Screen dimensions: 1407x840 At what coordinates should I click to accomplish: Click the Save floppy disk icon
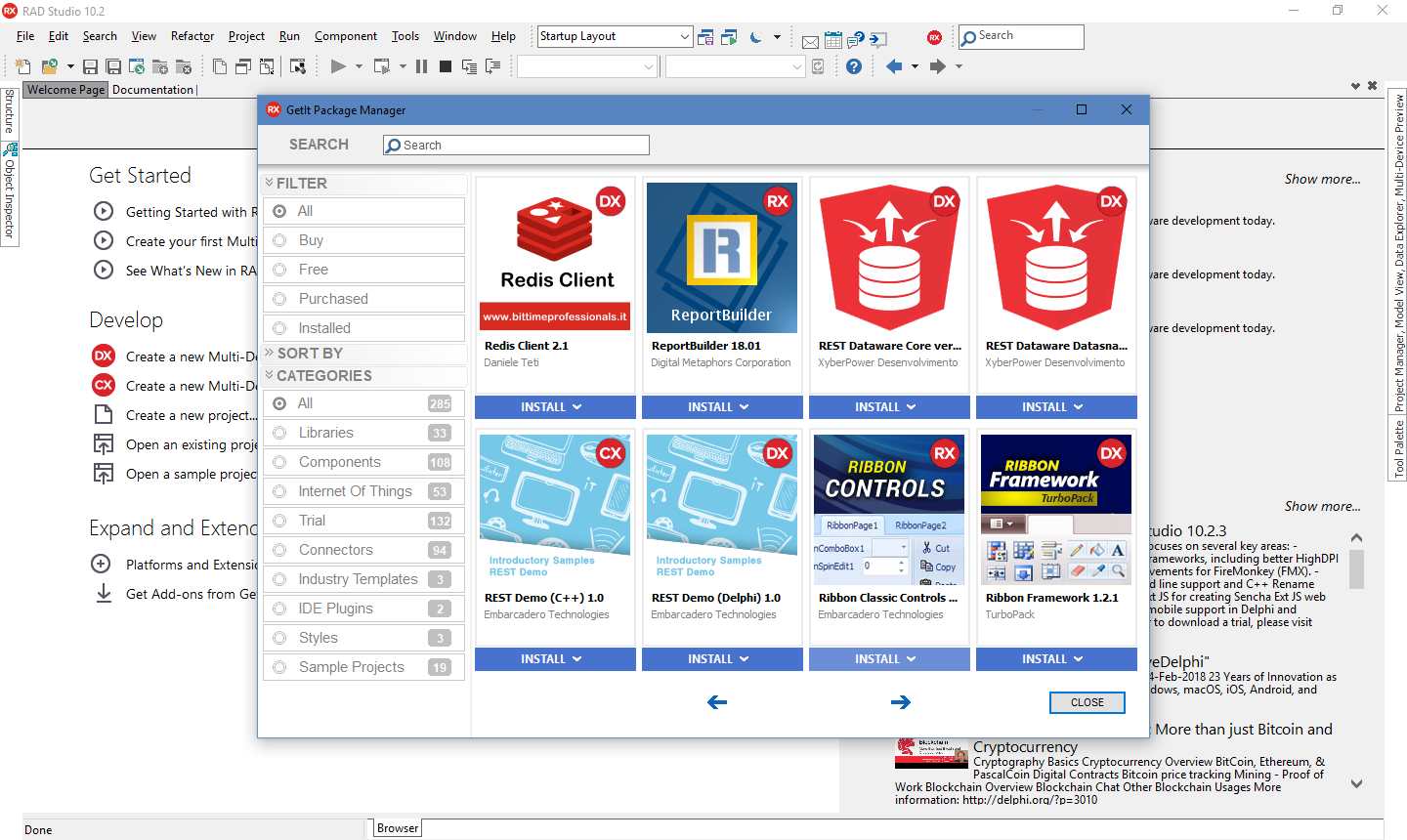click(x=90, y=66)
